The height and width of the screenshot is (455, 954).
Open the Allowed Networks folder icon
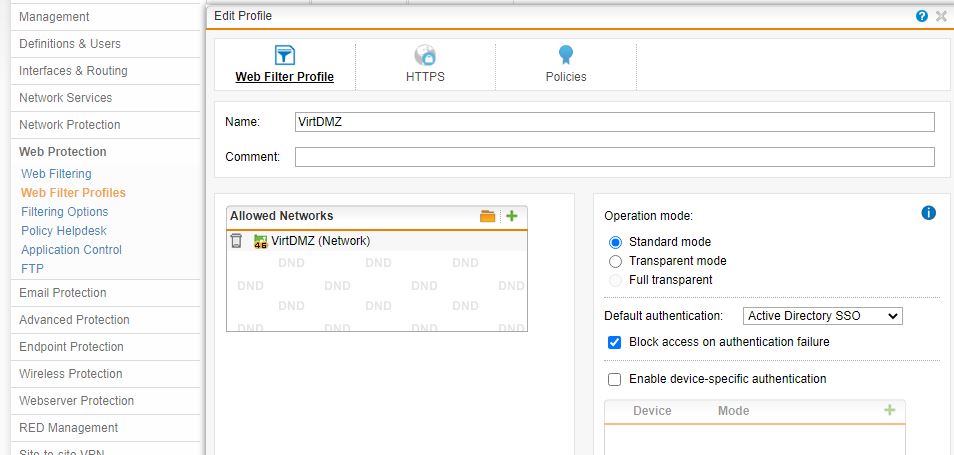pos(487,216)
